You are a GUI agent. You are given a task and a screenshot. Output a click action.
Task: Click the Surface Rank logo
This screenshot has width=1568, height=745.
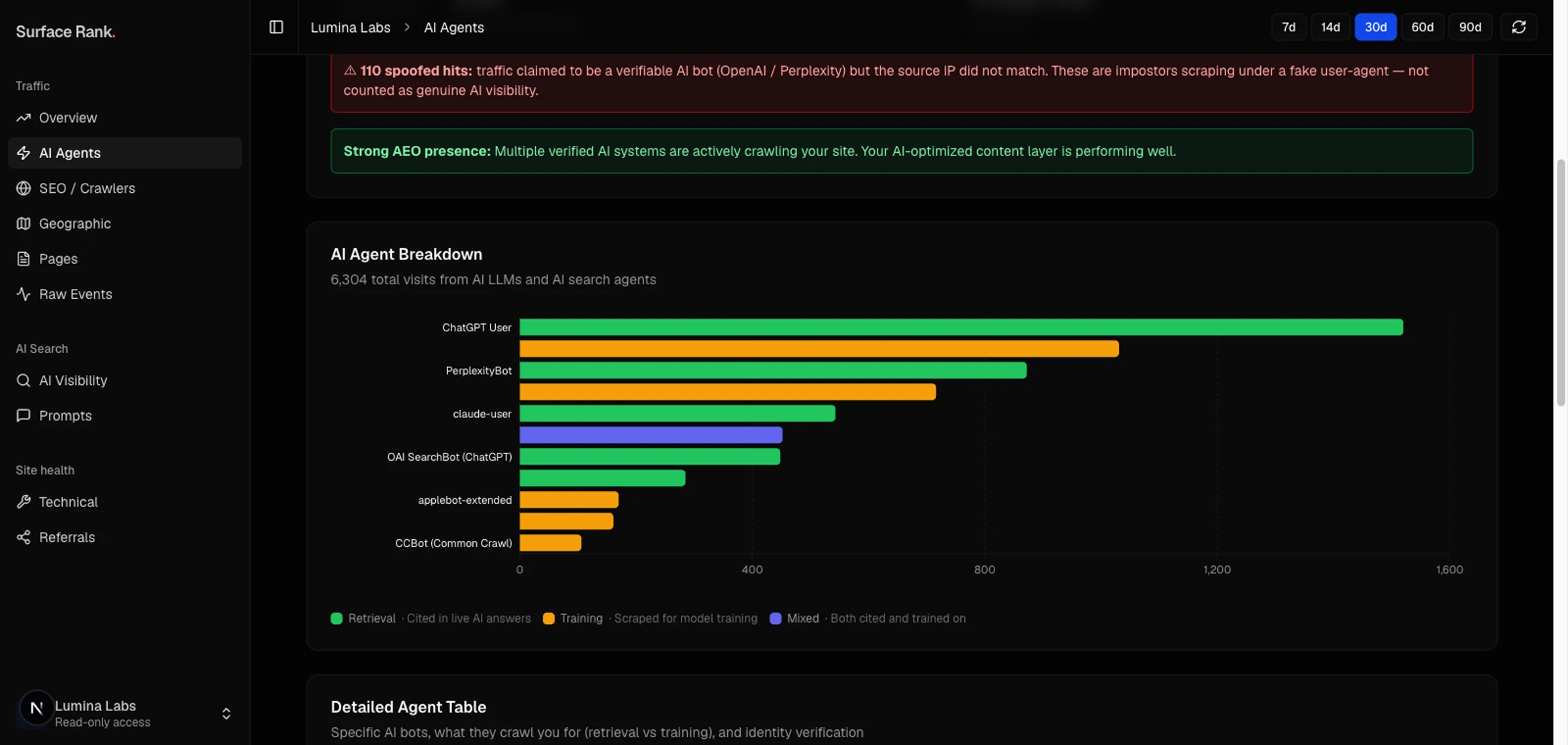tap(65, 31)
